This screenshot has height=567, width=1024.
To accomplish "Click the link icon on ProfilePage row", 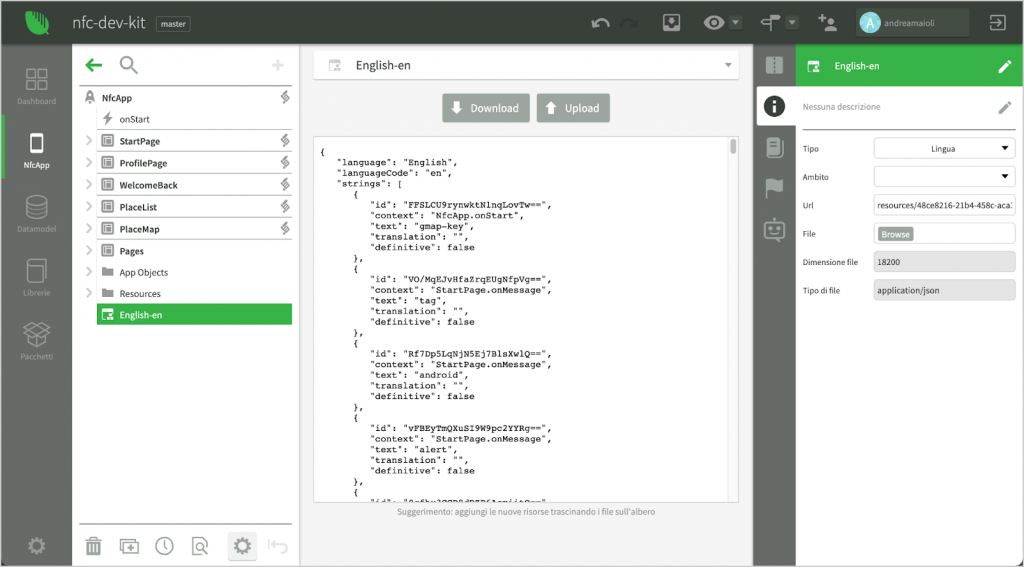I will [285, 163].
